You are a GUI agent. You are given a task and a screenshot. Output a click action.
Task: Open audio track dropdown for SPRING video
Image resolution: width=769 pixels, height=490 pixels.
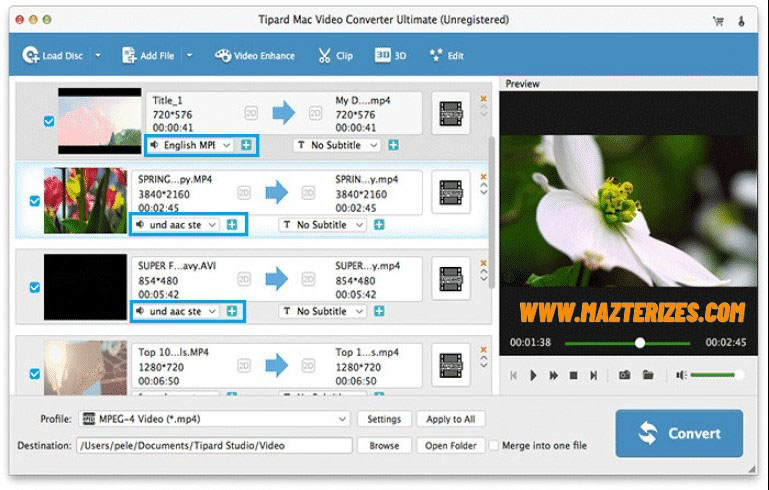pyautogui.click(x=176, y=225)
